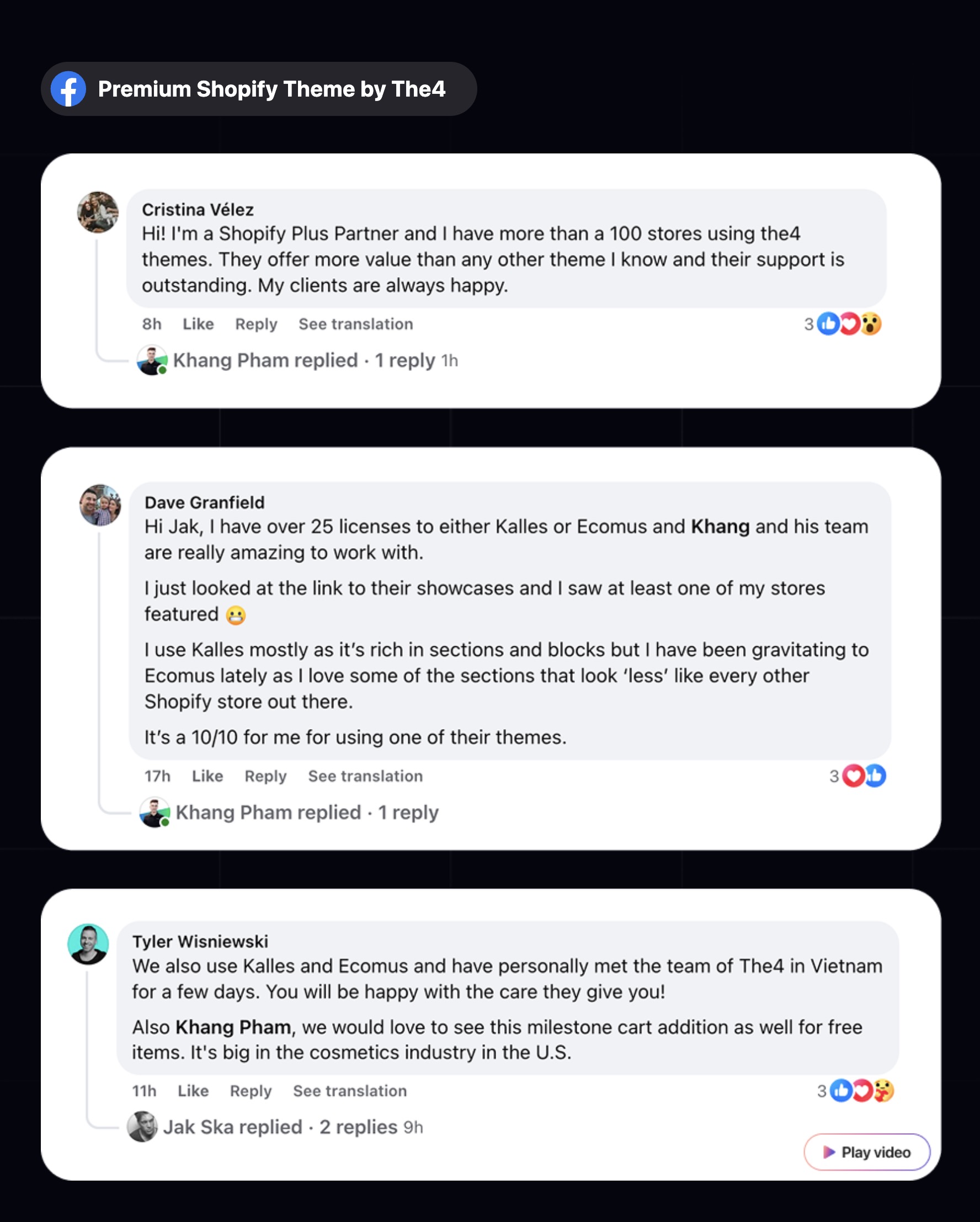Click reaction icons on Dave's comment
Image resolution: width=980 pixels, height=1222 pixels.
(863, 776)
